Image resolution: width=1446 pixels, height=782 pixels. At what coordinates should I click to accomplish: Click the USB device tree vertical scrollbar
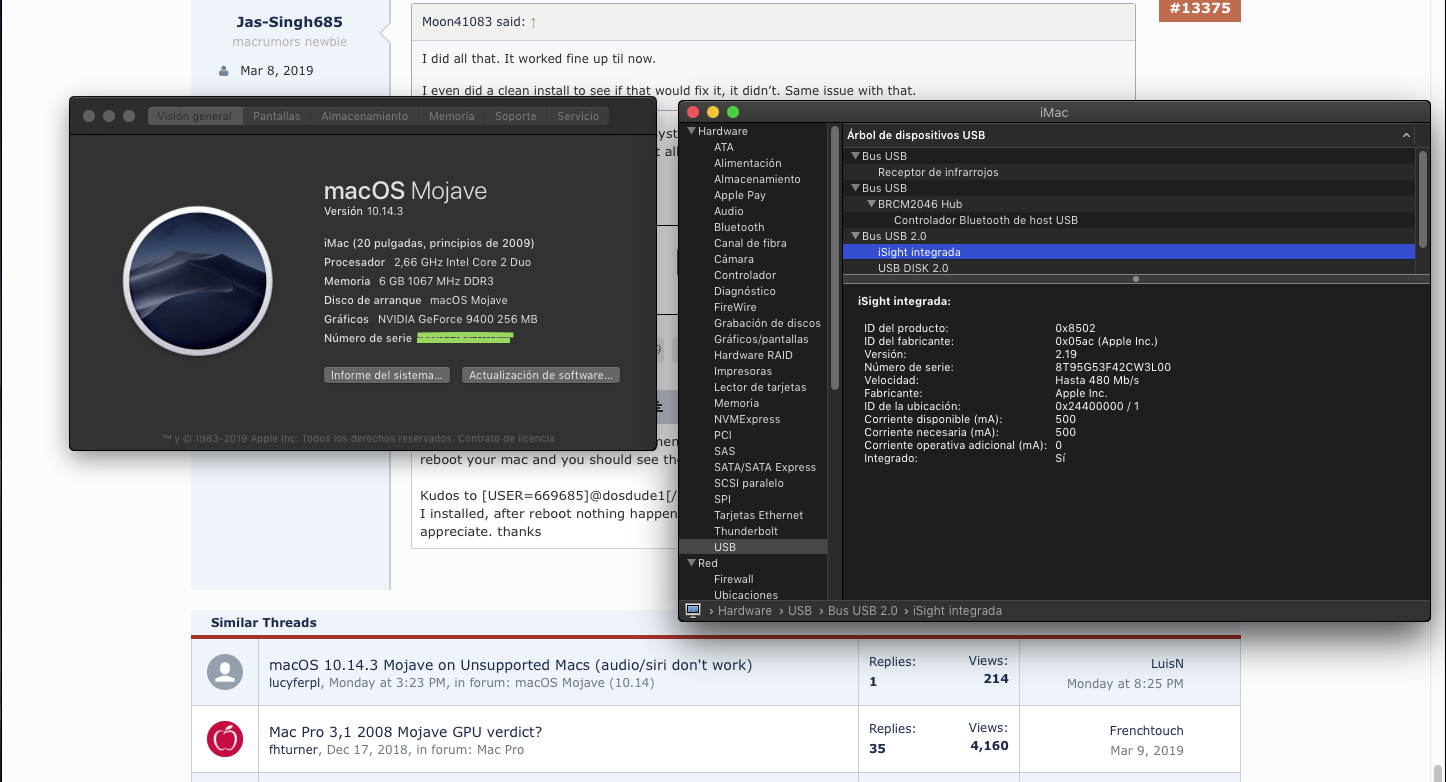pyautogui.click(x=1423, y=200)
